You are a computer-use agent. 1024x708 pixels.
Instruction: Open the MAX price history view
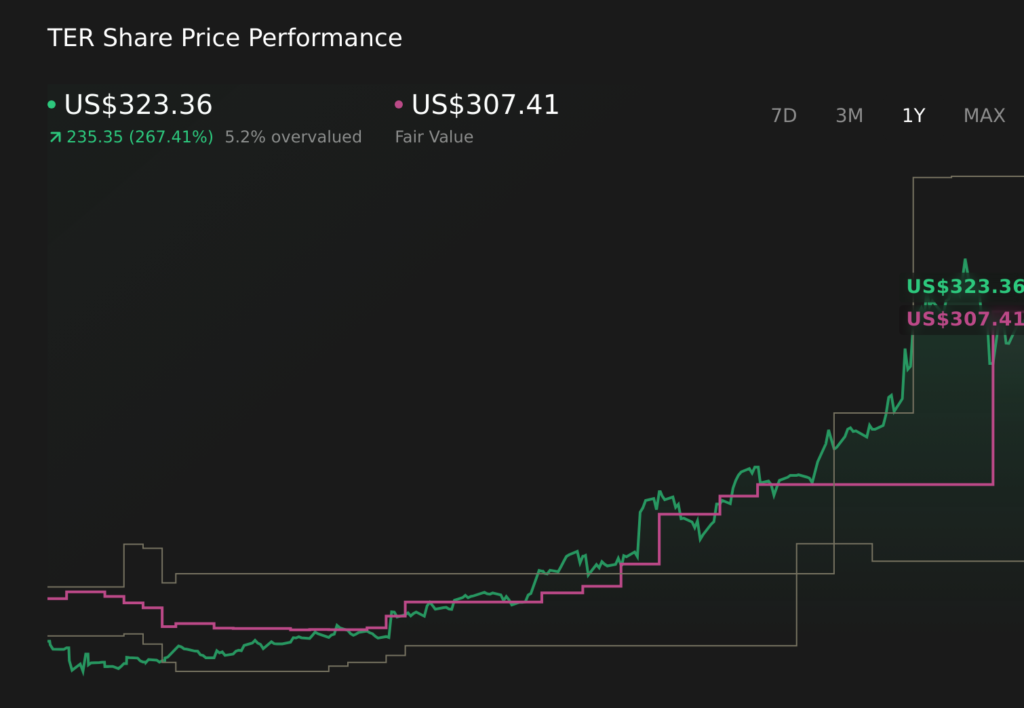(984, 116)
